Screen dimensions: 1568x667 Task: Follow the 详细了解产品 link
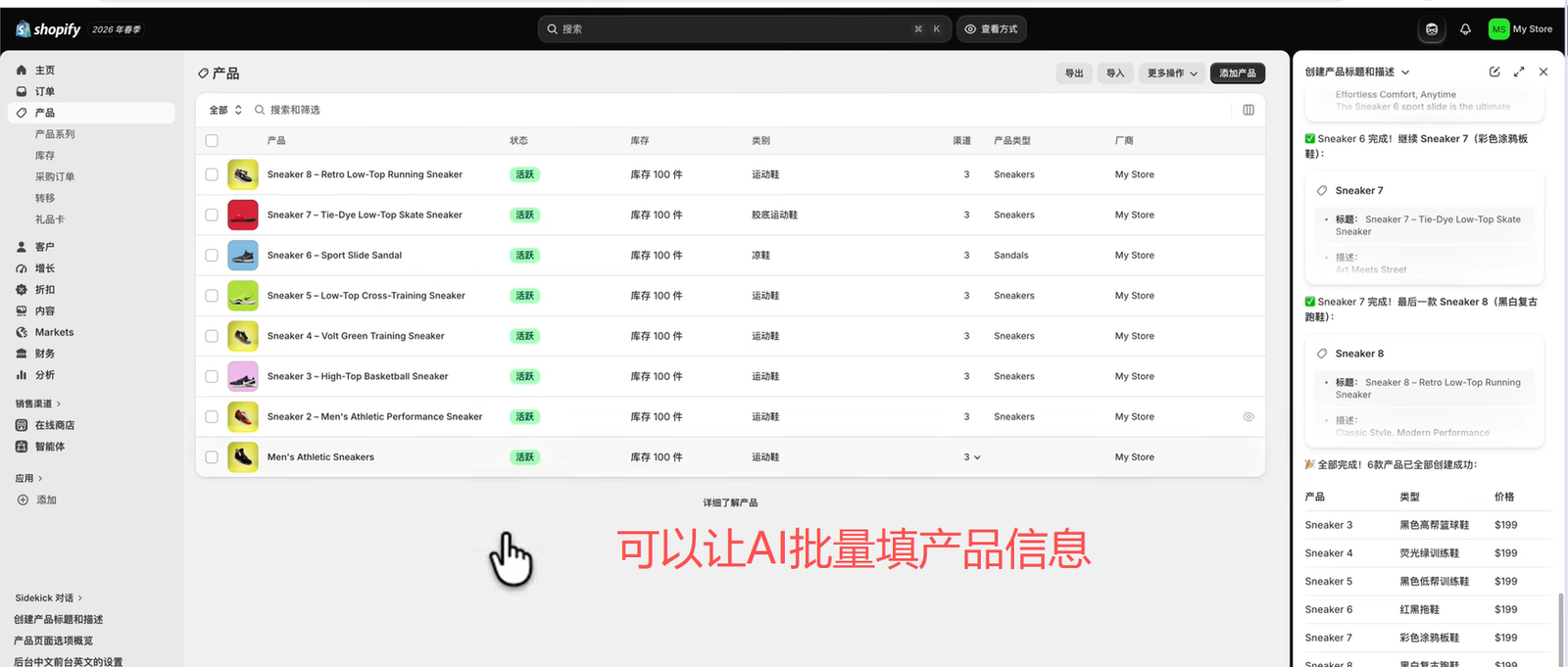(730, 503)
